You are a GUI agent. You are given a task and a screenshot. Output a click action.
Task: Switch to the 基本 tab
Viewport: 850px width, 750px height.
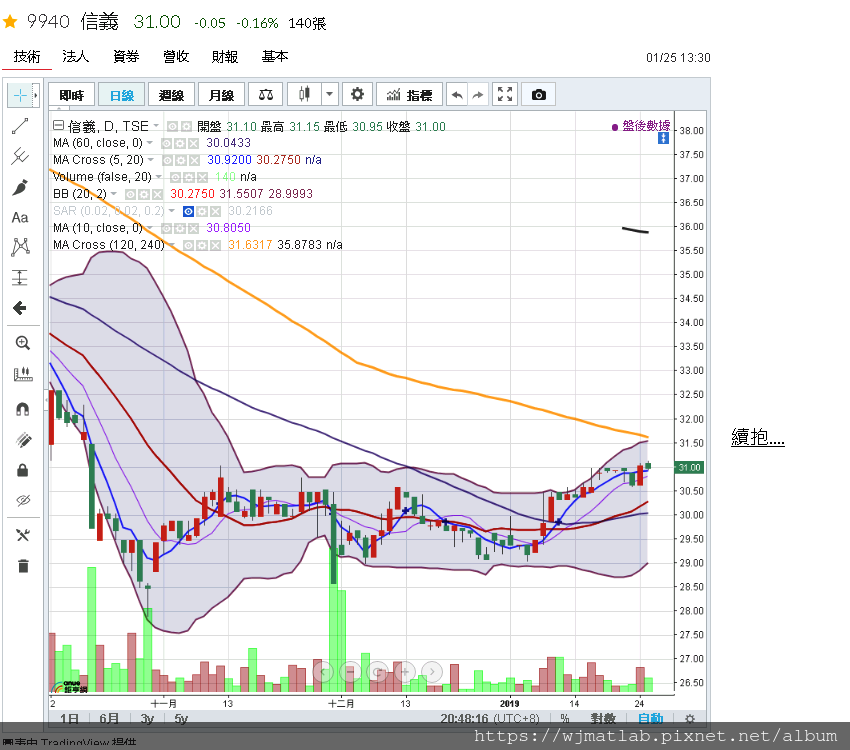[x=275, y=56]
